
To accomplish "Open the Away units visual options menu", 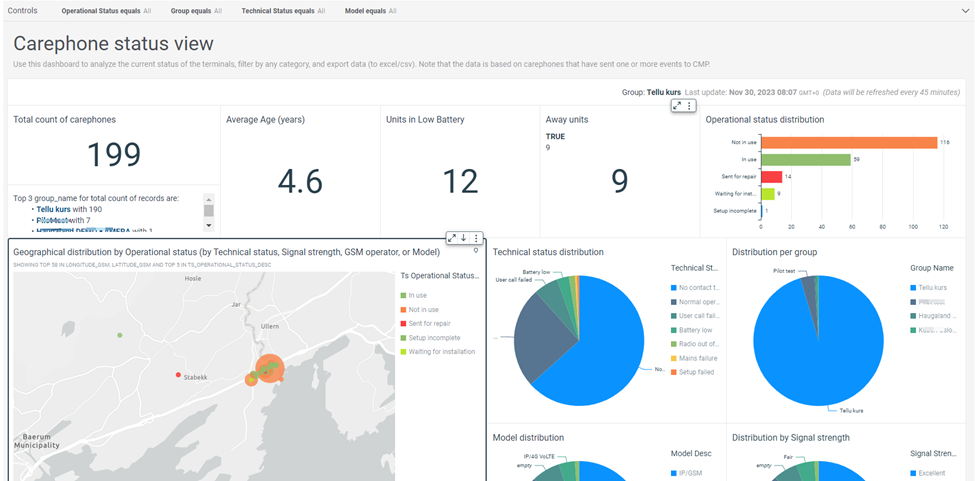I will 689,106.
